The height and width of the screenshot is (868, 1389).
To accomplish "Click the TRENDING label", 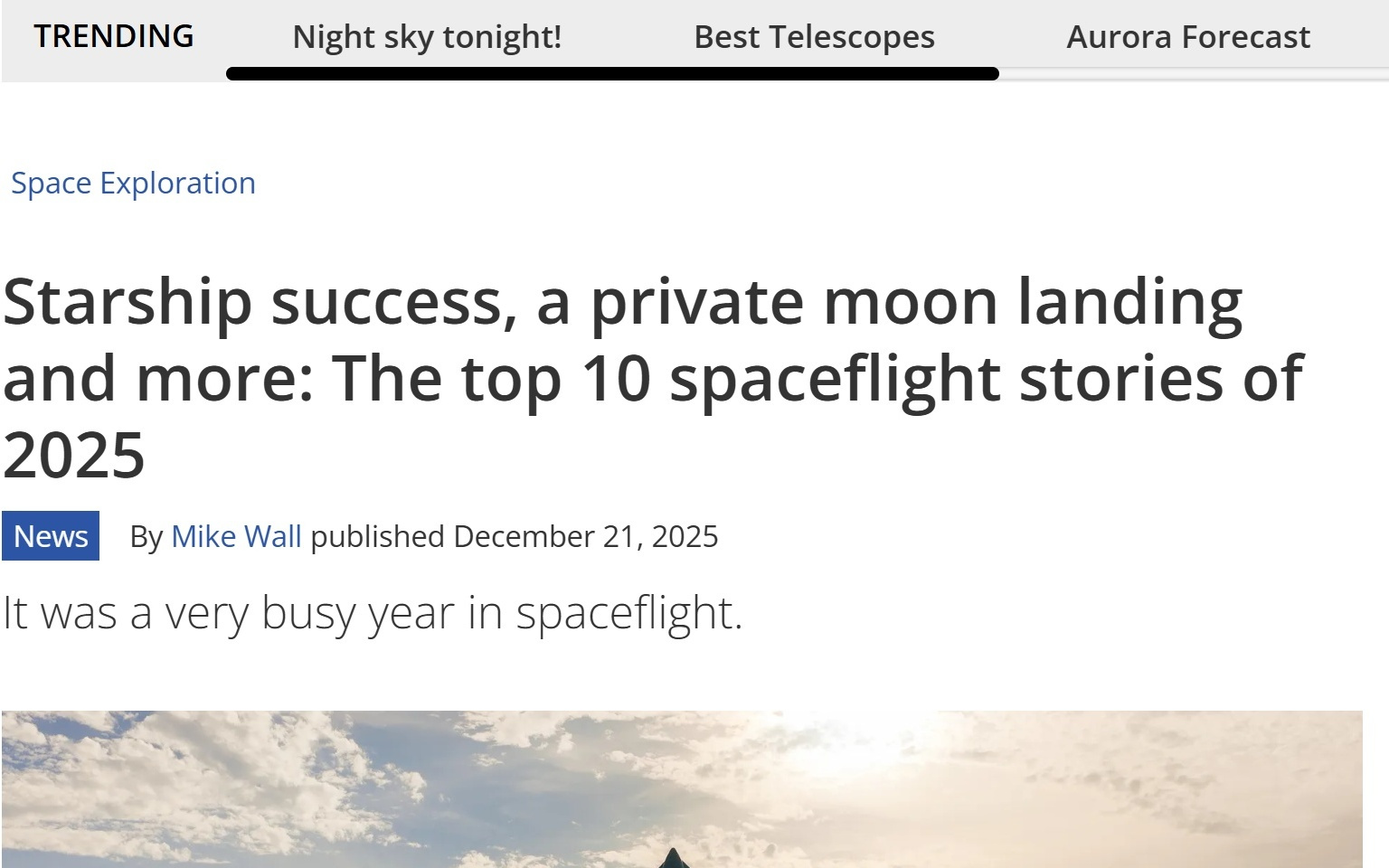I will [114, 36].
